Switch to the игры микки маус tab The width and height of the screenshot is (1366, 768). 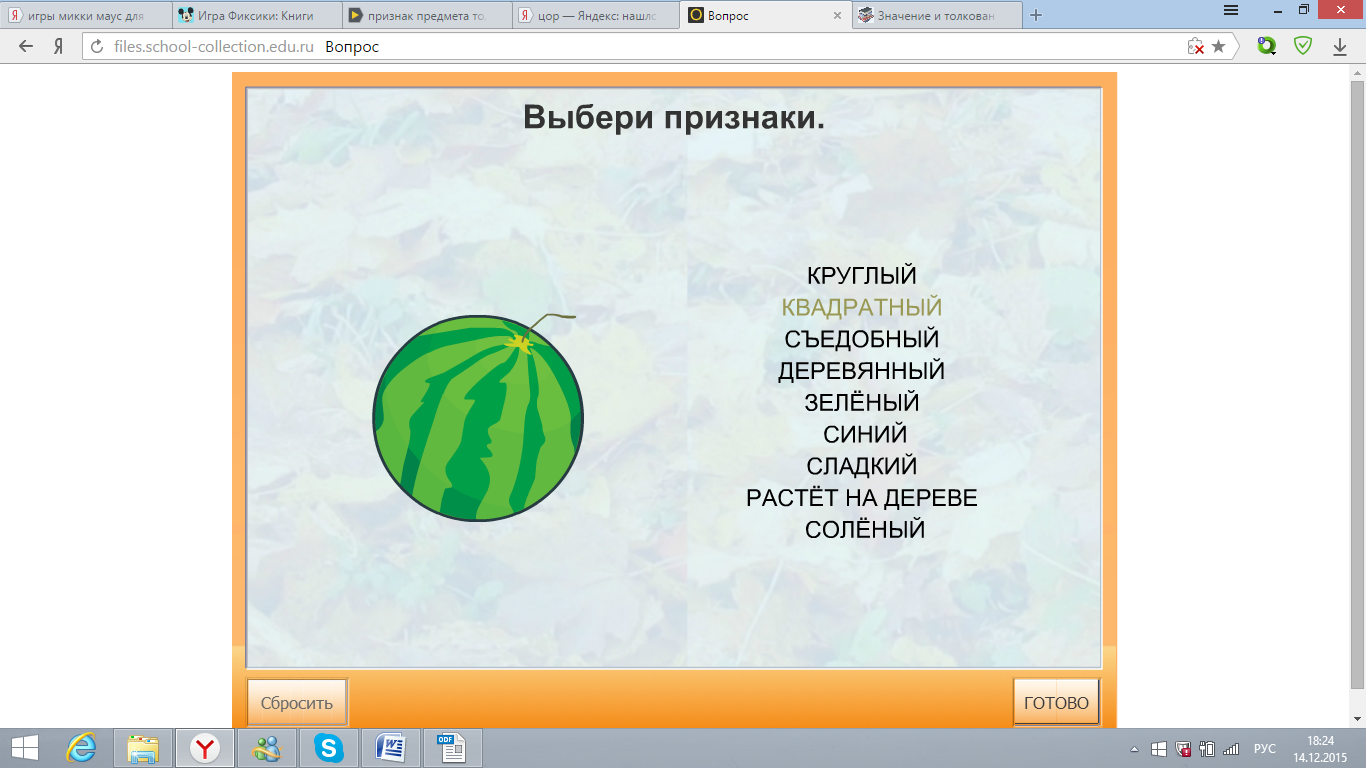[86, 15]
